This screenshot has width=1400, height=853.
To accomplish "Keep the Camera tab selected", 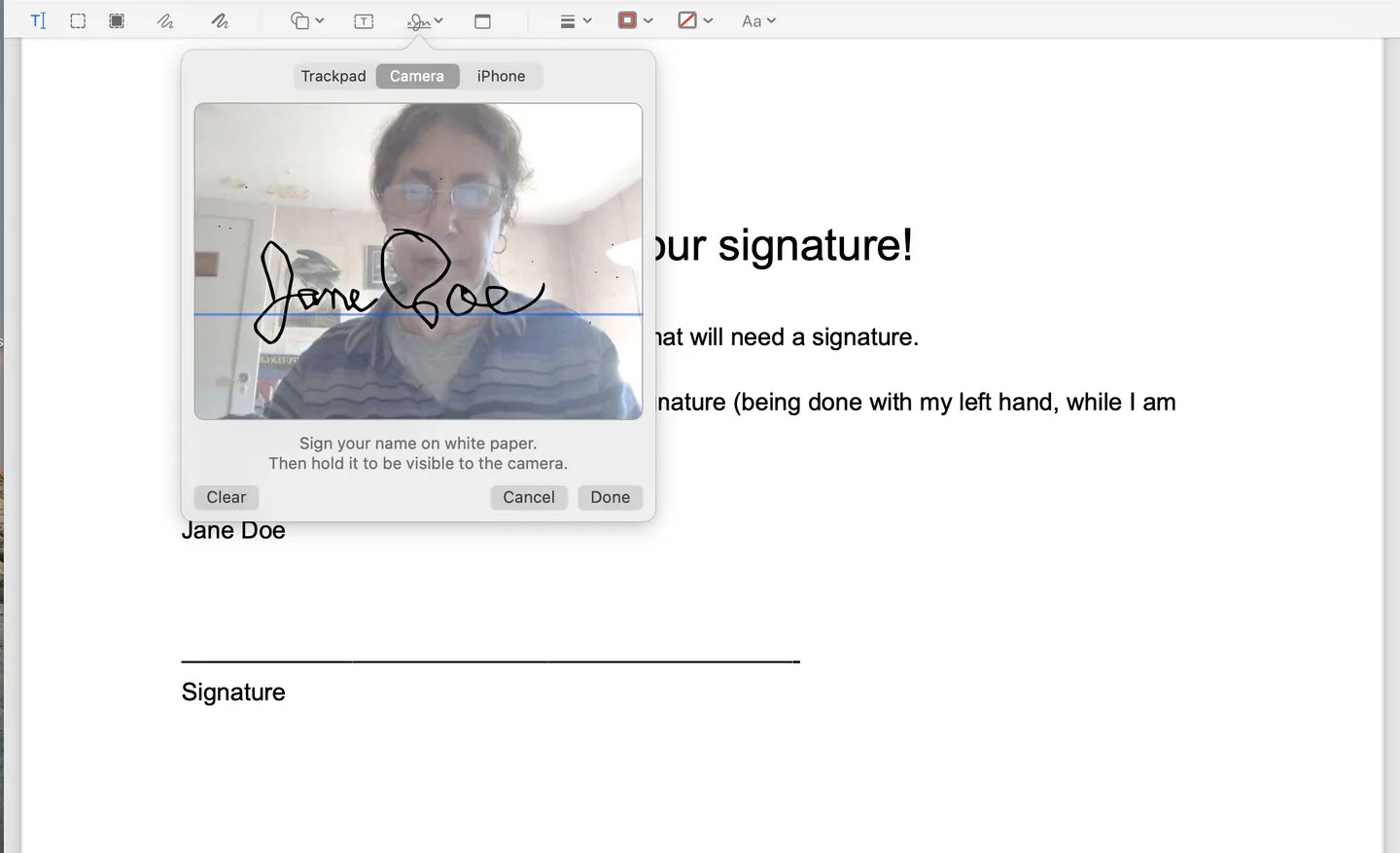I will (417, 75).
